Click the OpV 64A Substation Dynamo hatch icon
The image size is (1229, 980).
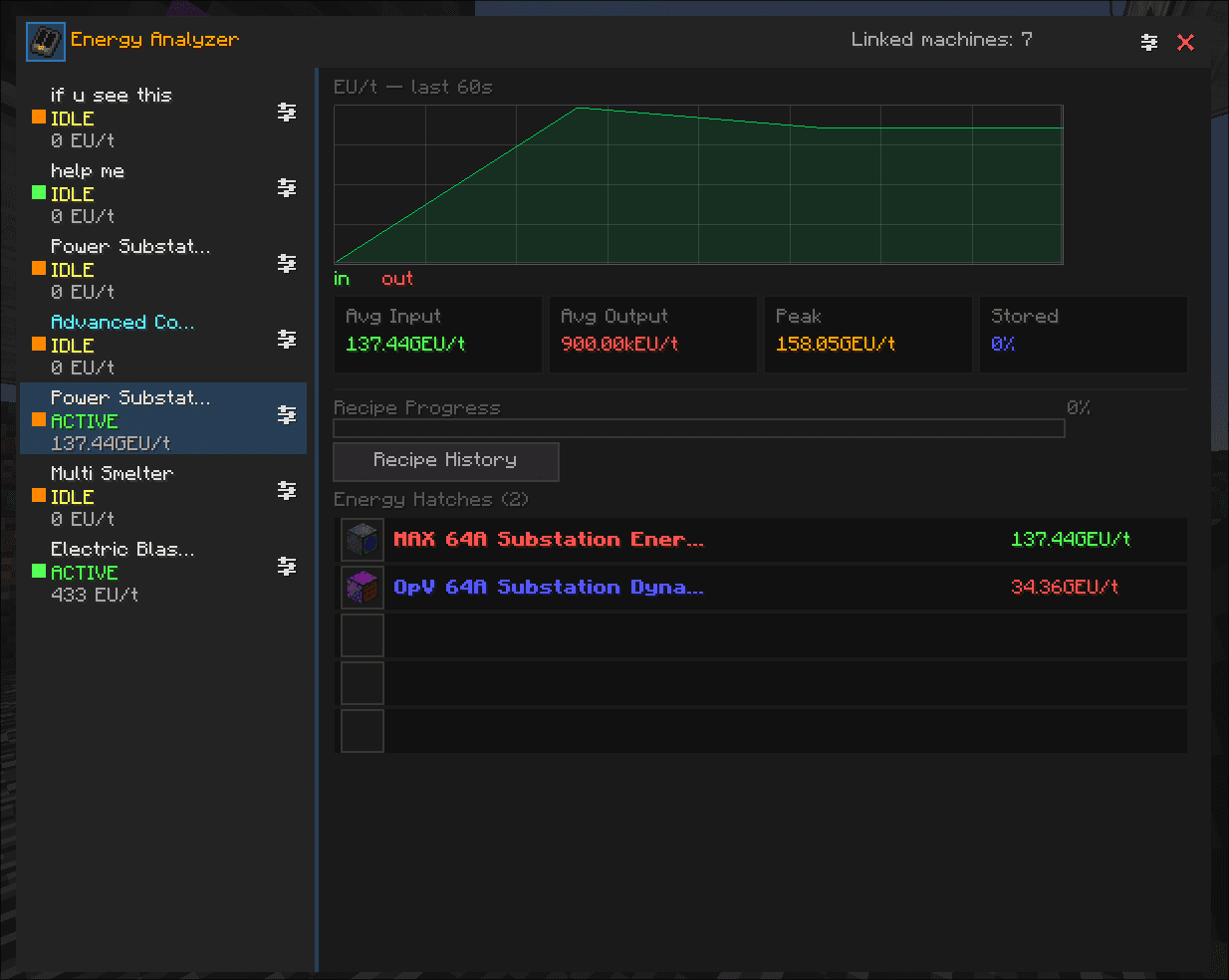click(x=363, y=588)
